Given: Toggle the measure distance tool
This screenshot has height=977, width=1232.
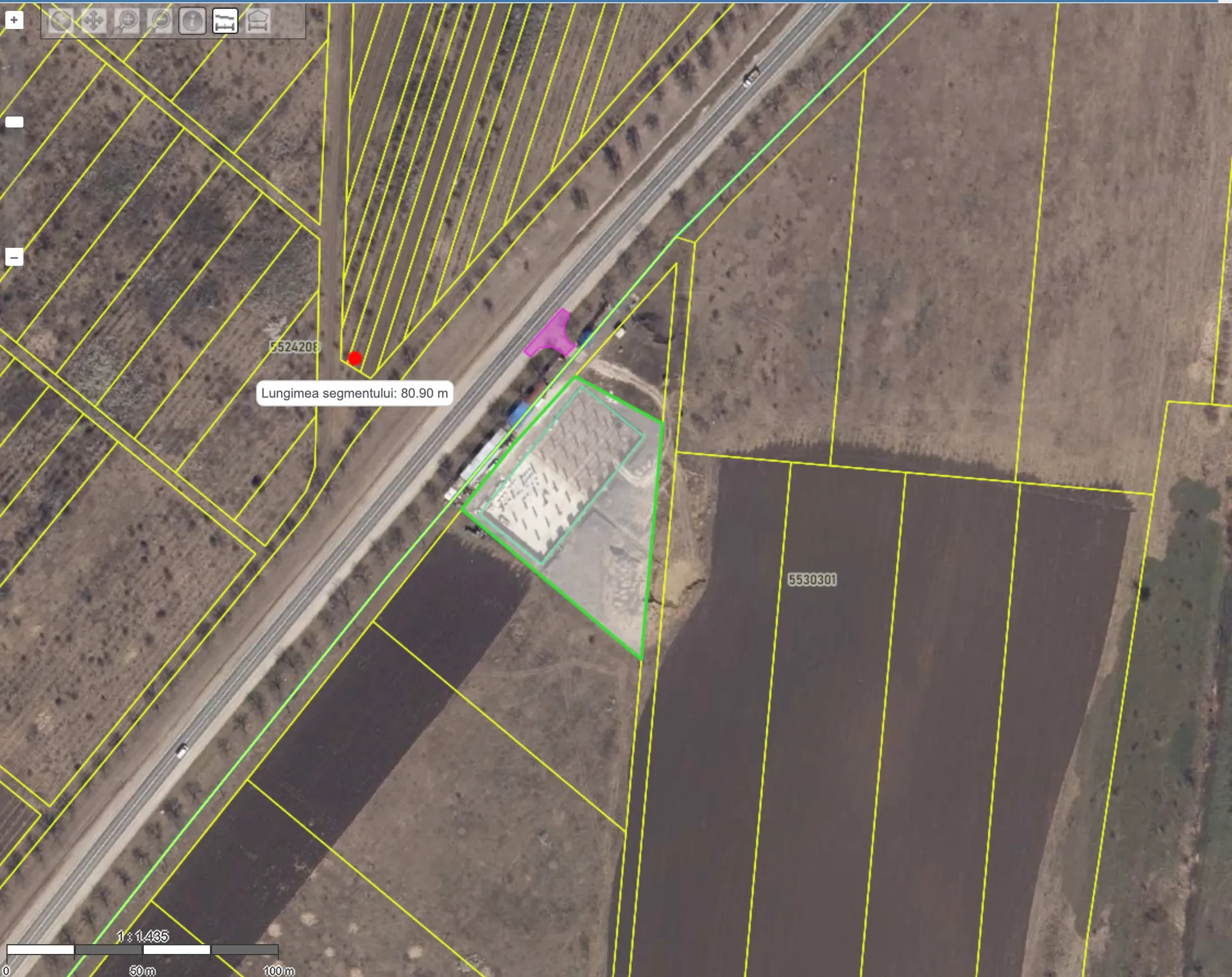Looking at the screenshot, I should pos(225,21).
